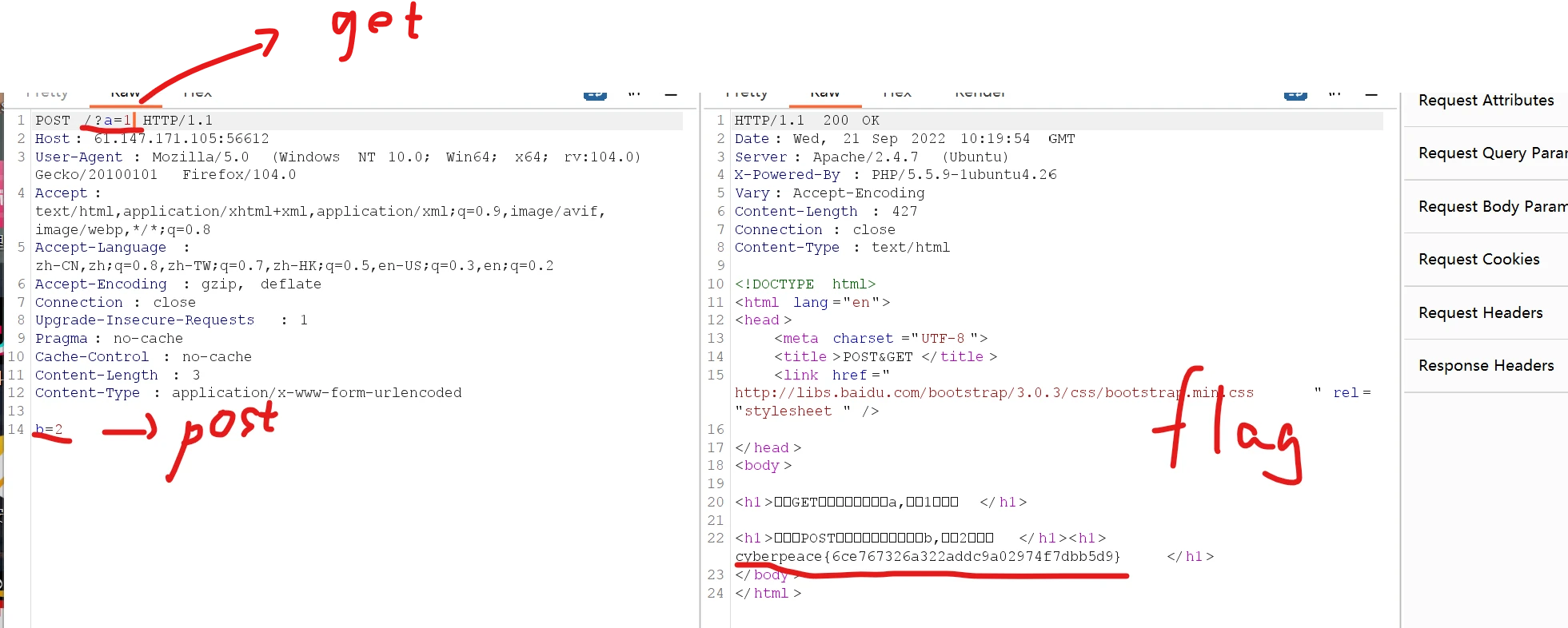Click the request pane word-wrap icon
Screen dimensions: 1568x628
594,94
